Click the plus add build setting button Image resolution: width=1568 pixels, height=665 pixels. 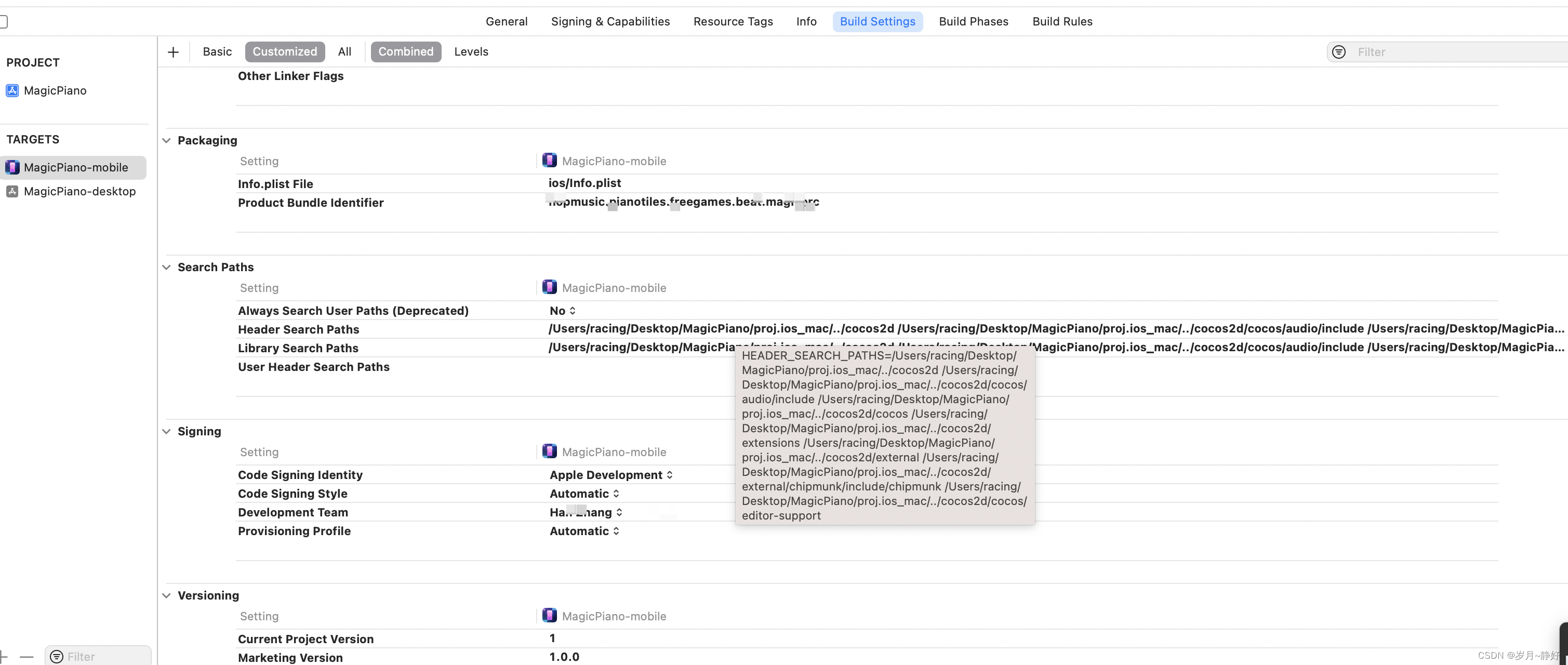coord(173,52)
